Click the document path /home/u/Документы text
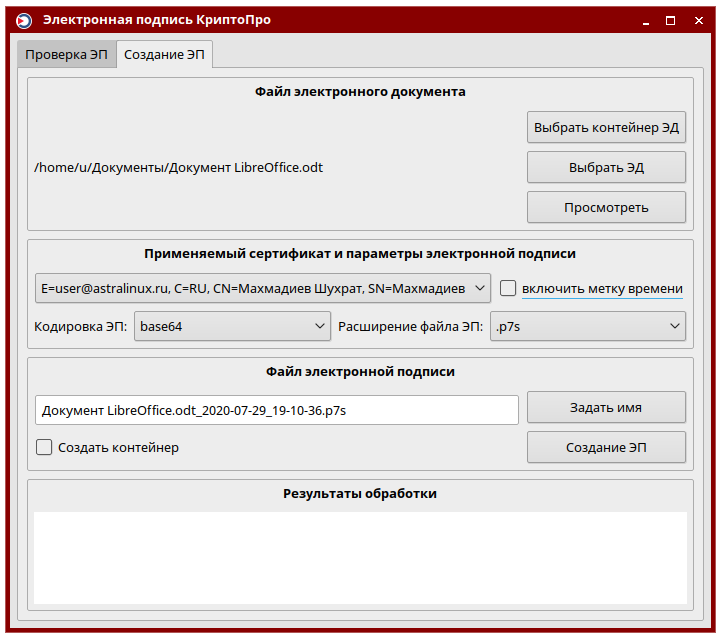This screenshot has height=636, width=719. coord(178,167)
